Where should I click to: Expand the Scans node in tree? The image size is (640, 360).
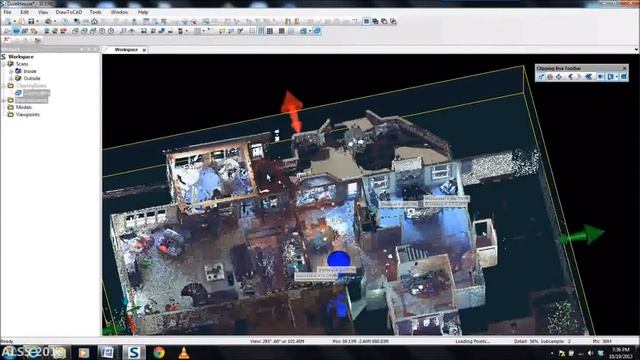coord(4,64)
